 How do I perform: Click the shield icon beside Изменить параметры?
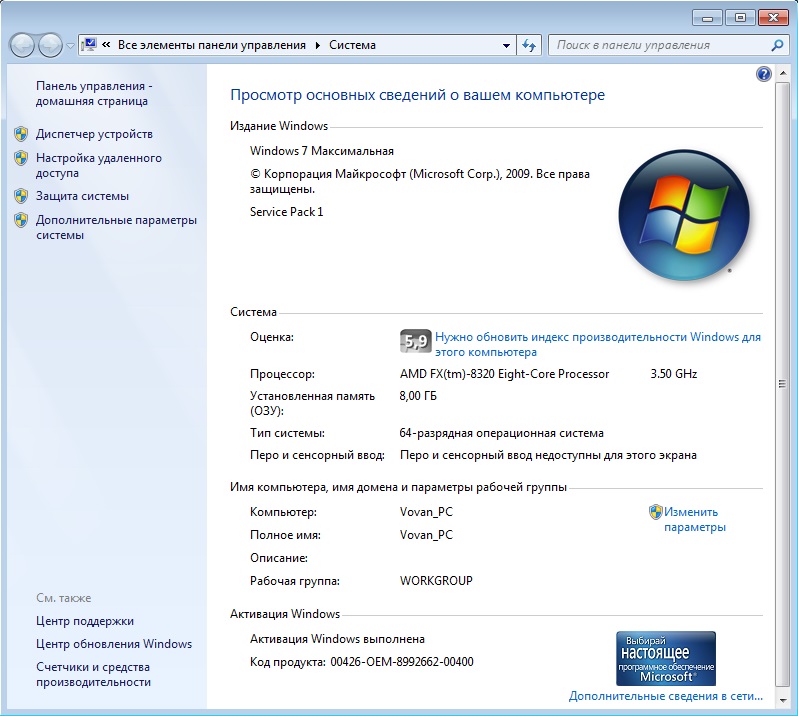click(655, 512)
